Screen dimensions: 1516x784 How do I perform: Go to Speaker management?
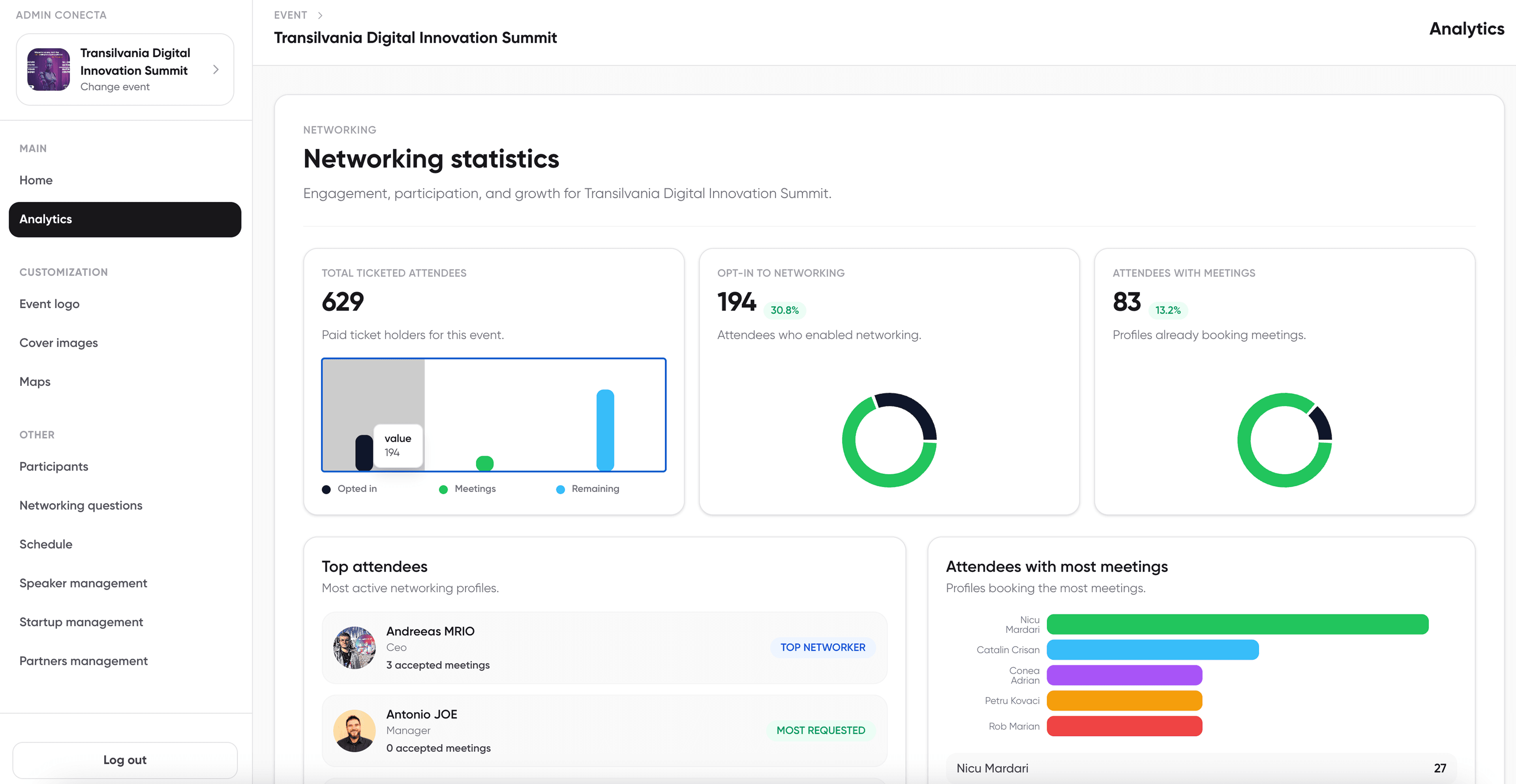coord(83,583)
